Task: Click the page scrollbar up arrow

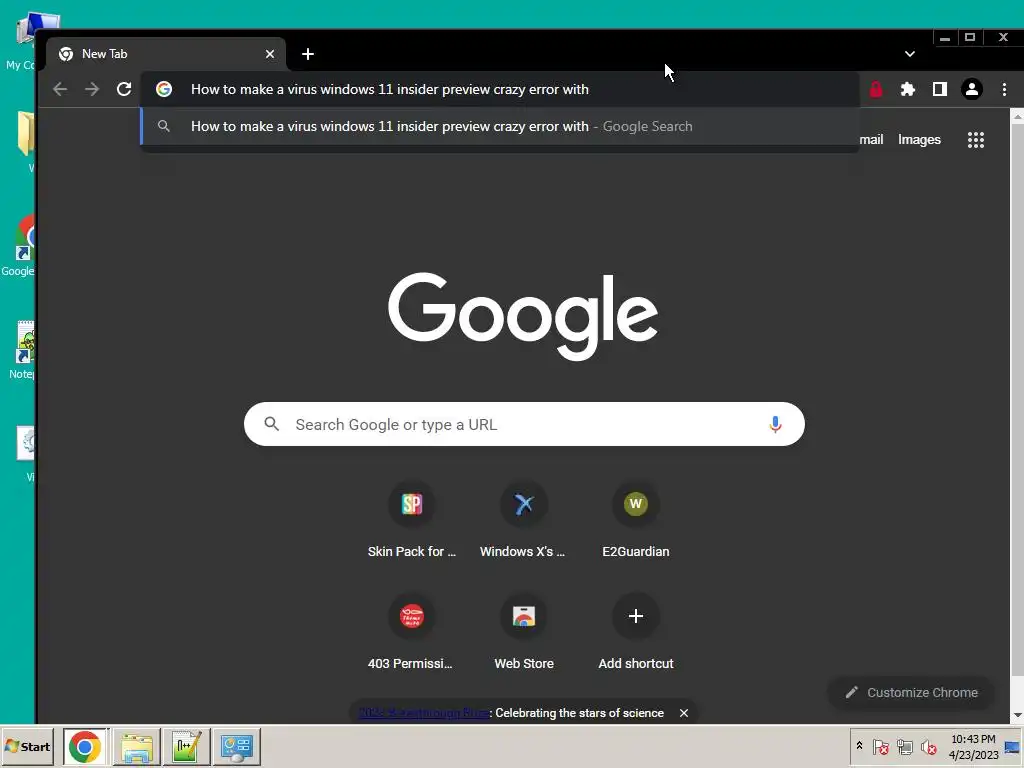Action: [1017, 116]
